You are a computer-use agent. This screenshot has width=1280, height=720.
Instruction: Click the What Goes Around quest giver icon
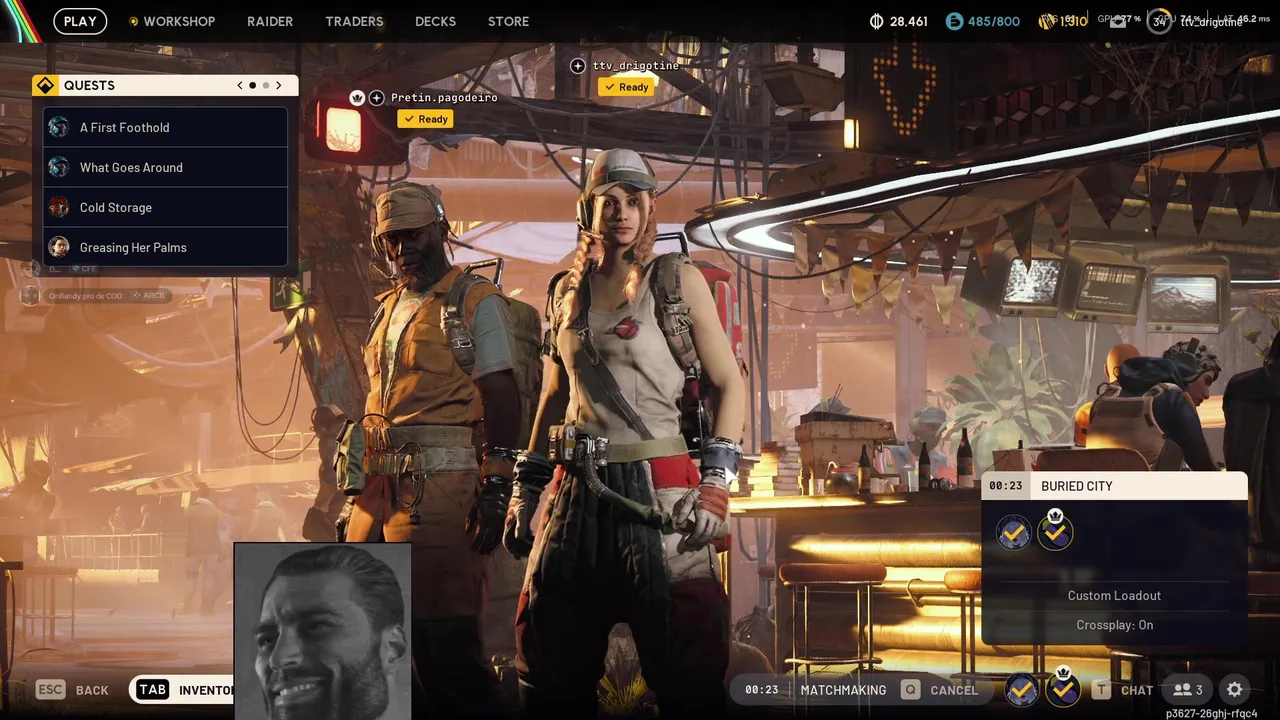(x=59, y=167)
